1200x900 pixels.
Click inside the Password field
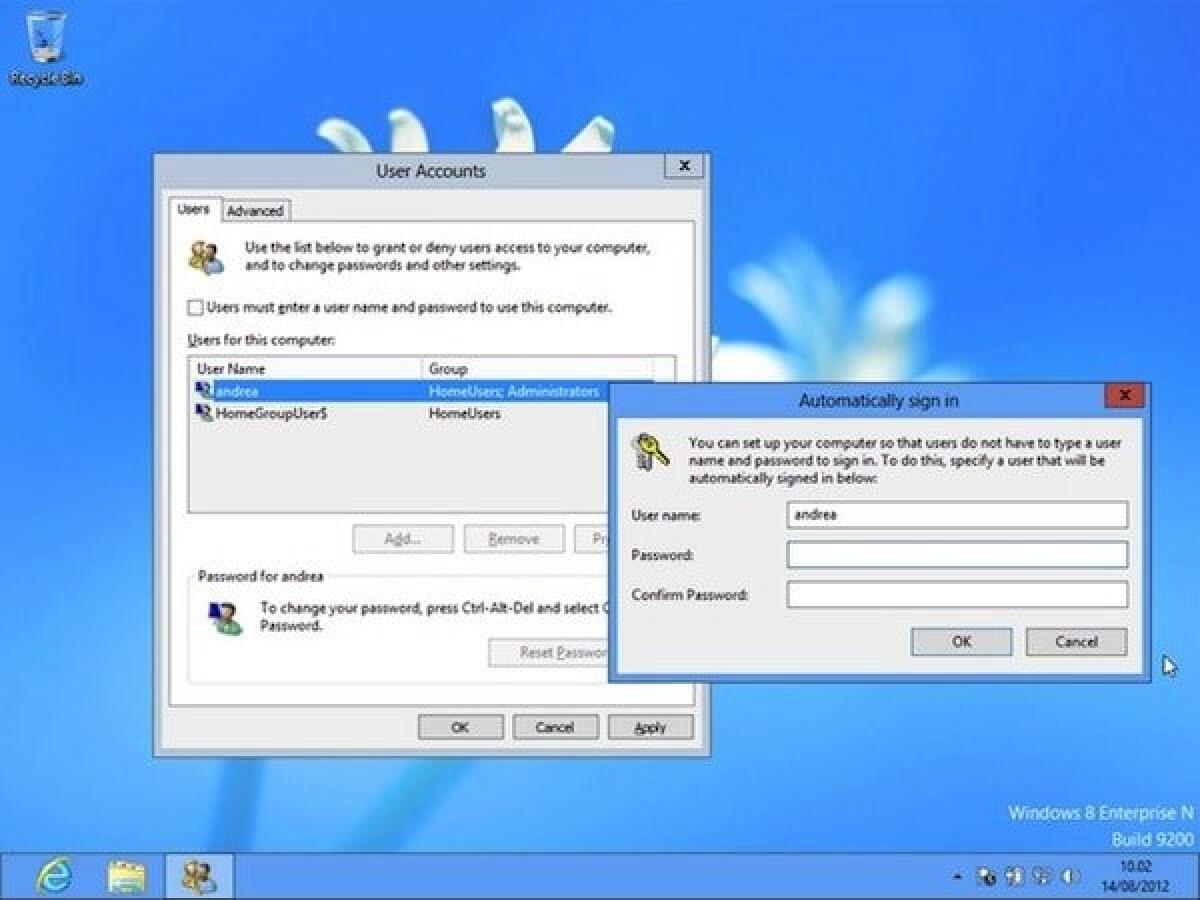click(956, 555)
